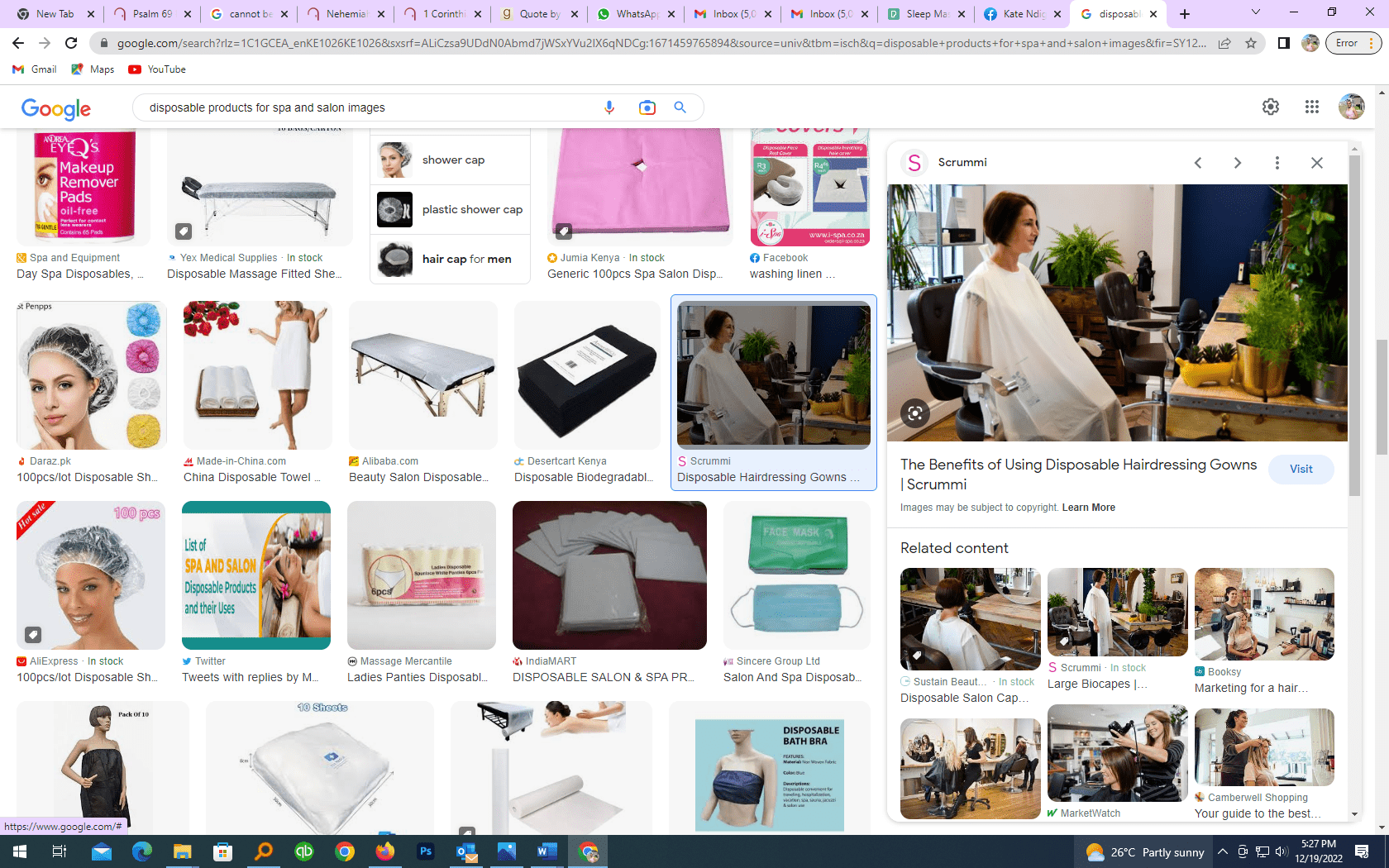
Task: Toggle the browser side panel
Action: pos(1283,43)
